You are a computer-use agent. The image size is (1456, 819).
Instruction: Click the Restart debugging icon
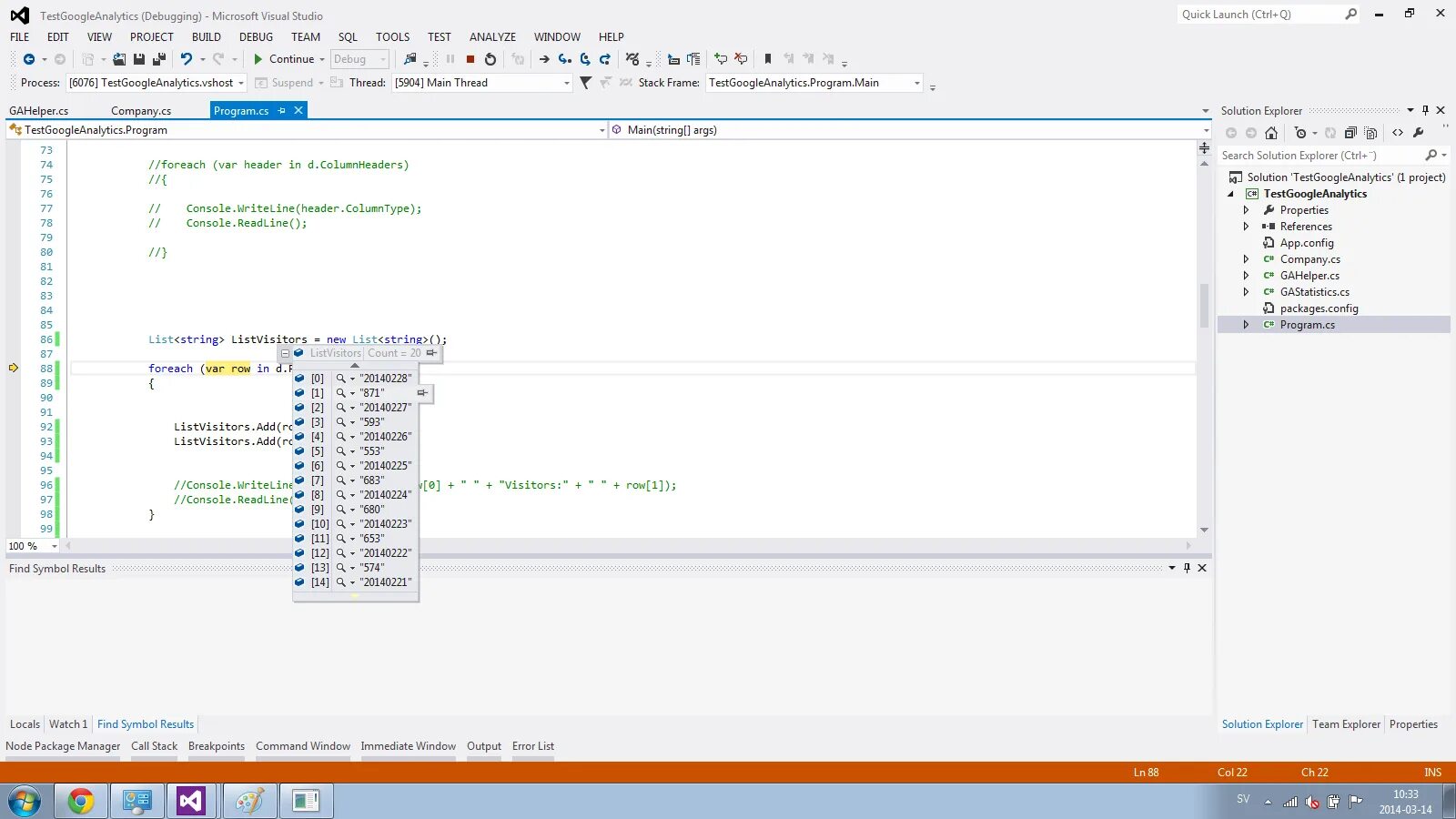[490, 59]
